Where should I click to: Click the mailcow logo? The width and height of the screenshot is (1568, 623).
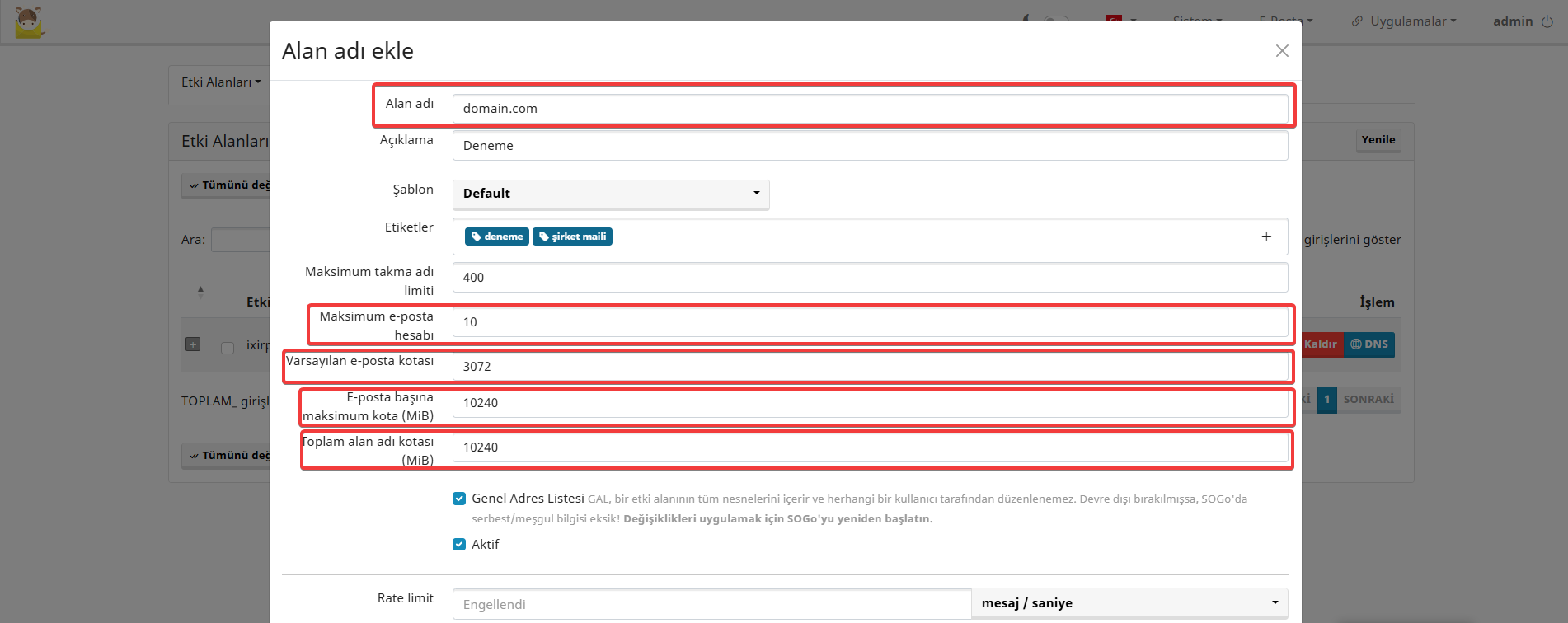point(29,22)
